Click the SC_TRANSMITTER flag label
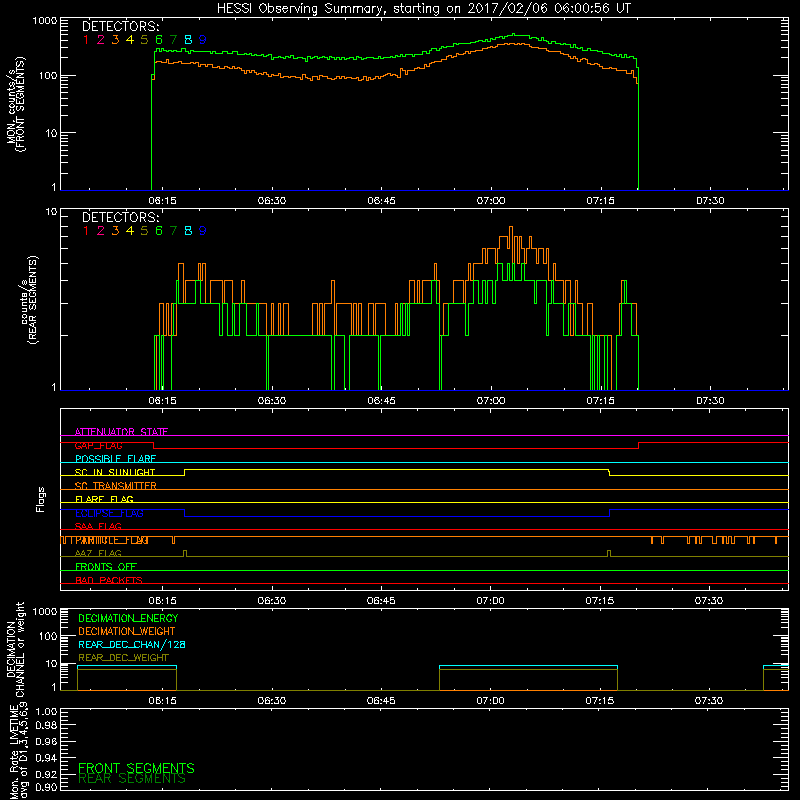 coord(115,486)
